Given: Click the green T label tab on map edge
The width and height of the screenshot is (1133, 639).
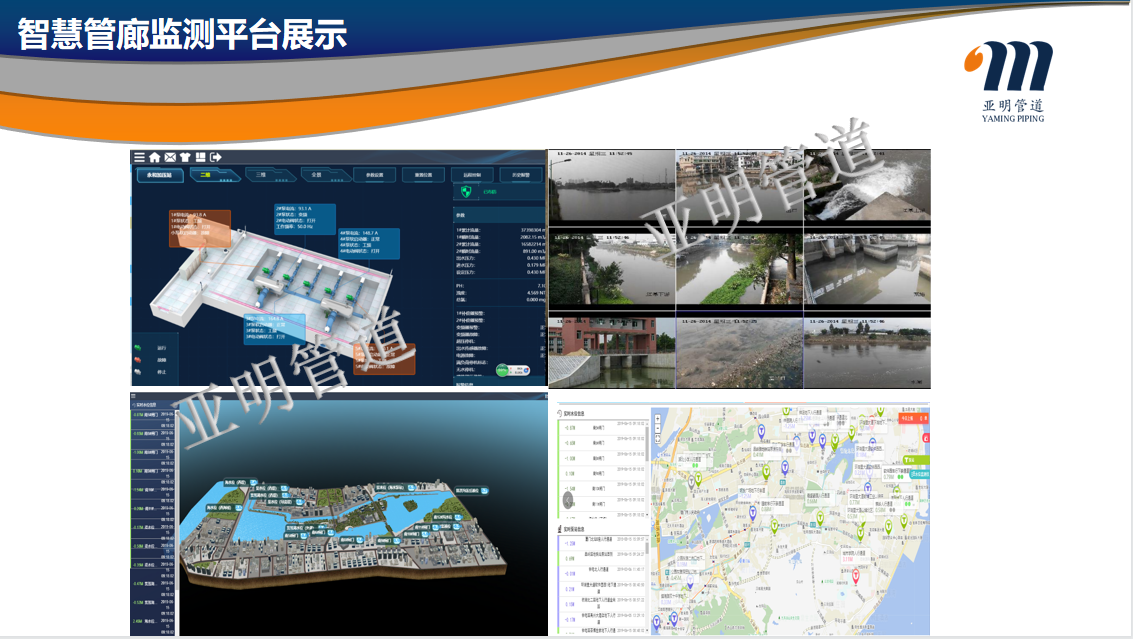Looking at the screenshot, I should [916, 460].
